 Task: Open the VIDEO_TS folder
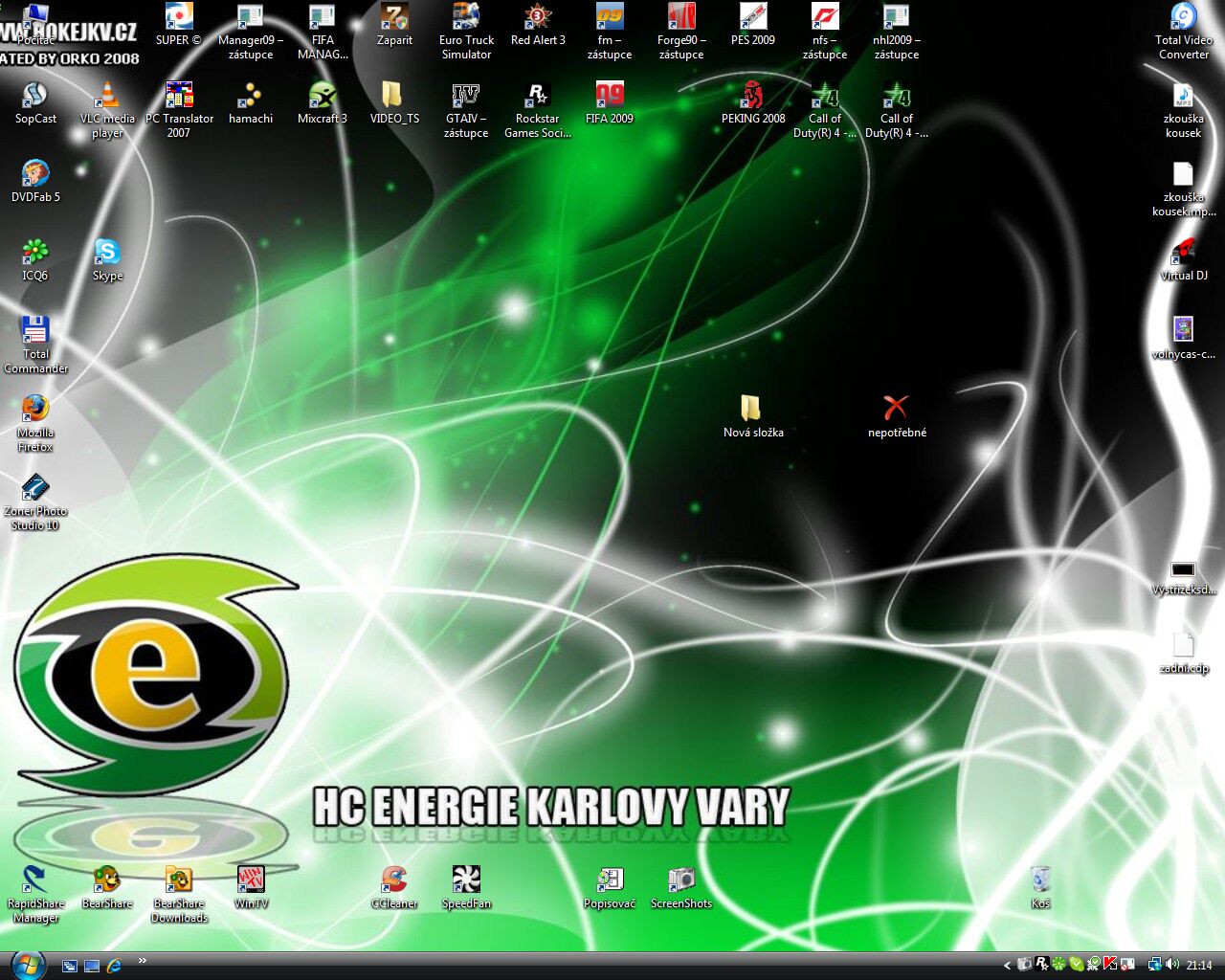(x=394, y=103)
